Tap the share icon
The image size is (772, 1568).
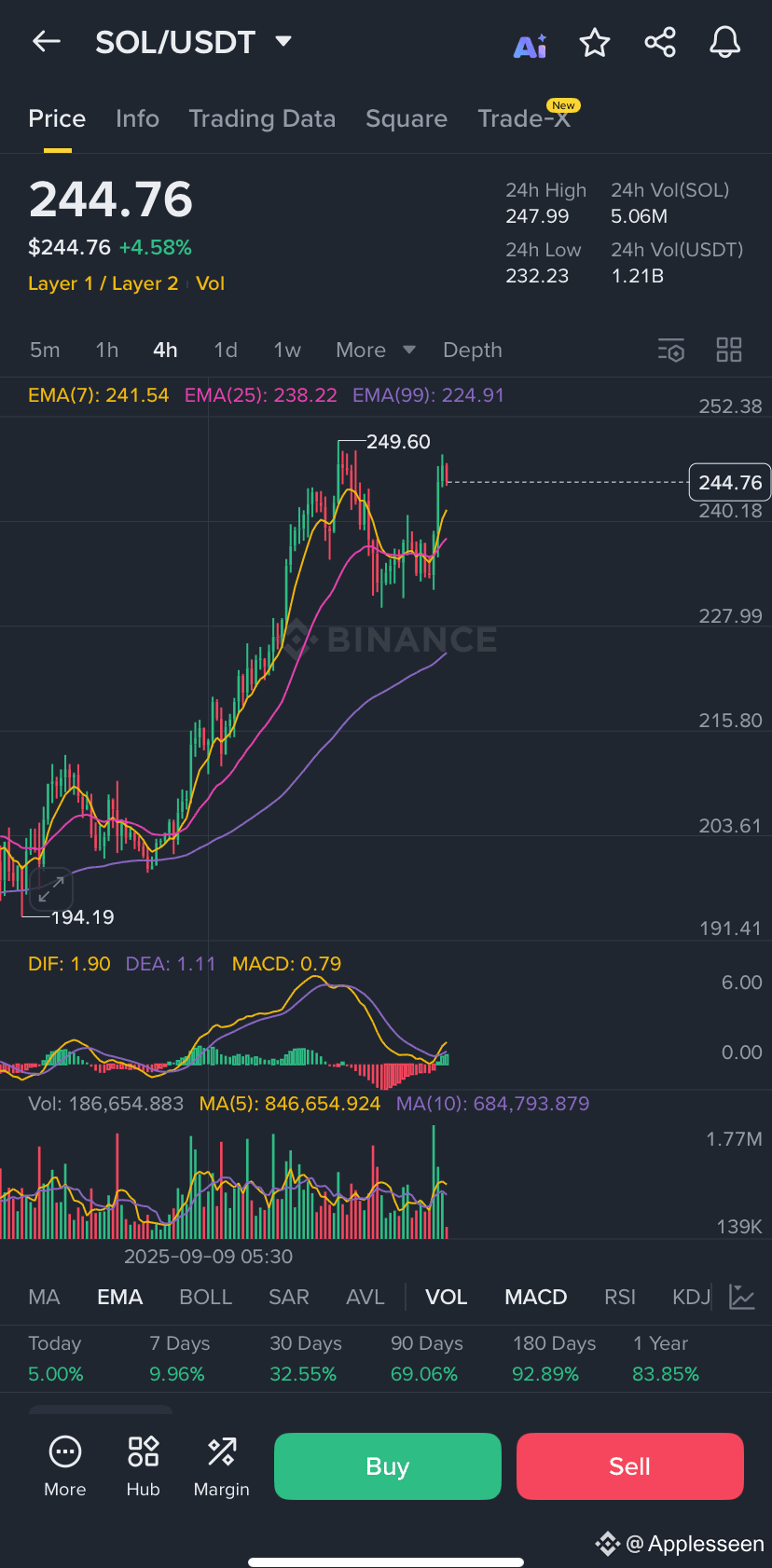click(x=660, y=42)
